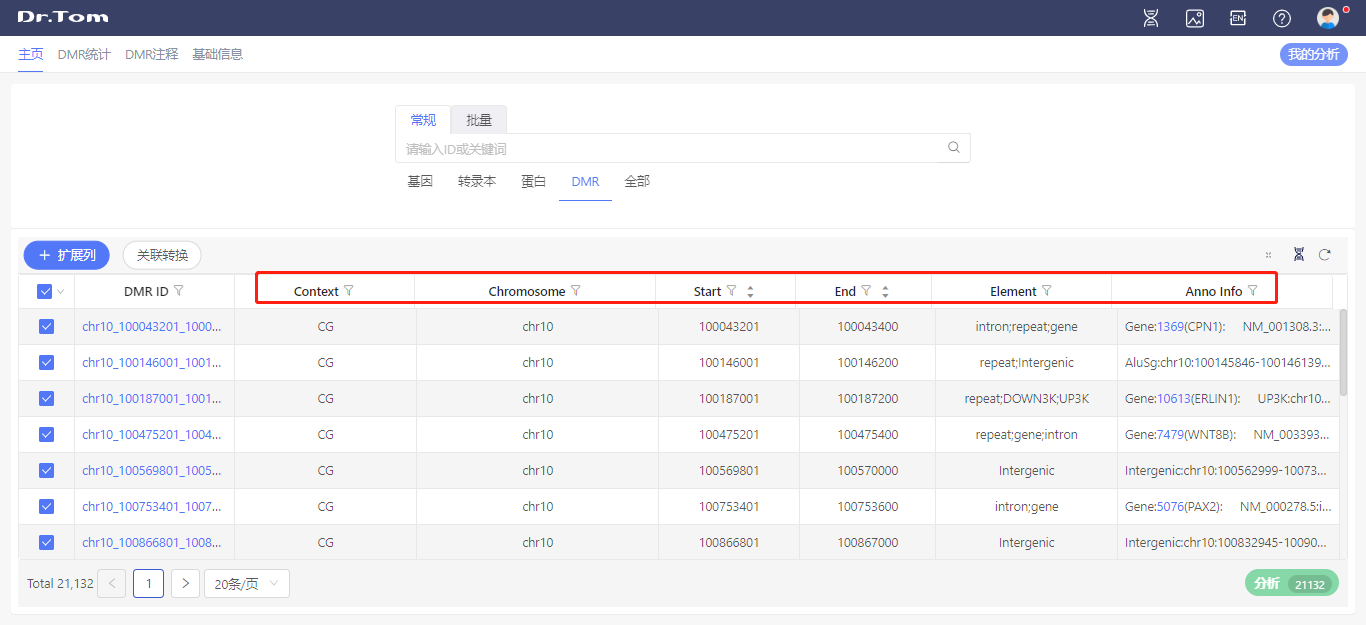Open the 20条/页 page size dropdown
Screen dimensions: 1366x625
(x=246, y=584)
